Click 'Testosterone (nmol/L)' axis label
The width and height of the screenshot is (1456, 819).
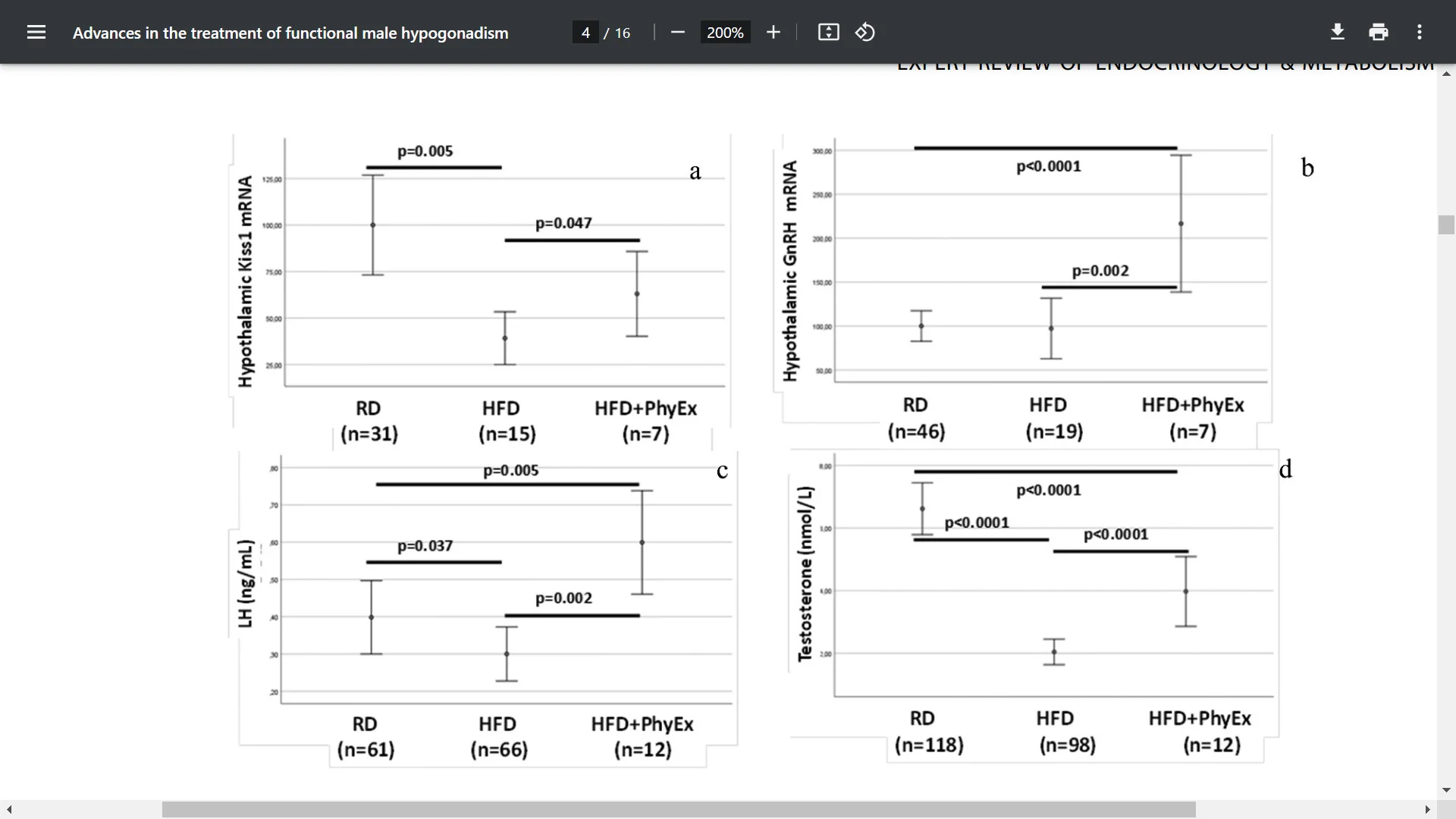click(805, 573)
